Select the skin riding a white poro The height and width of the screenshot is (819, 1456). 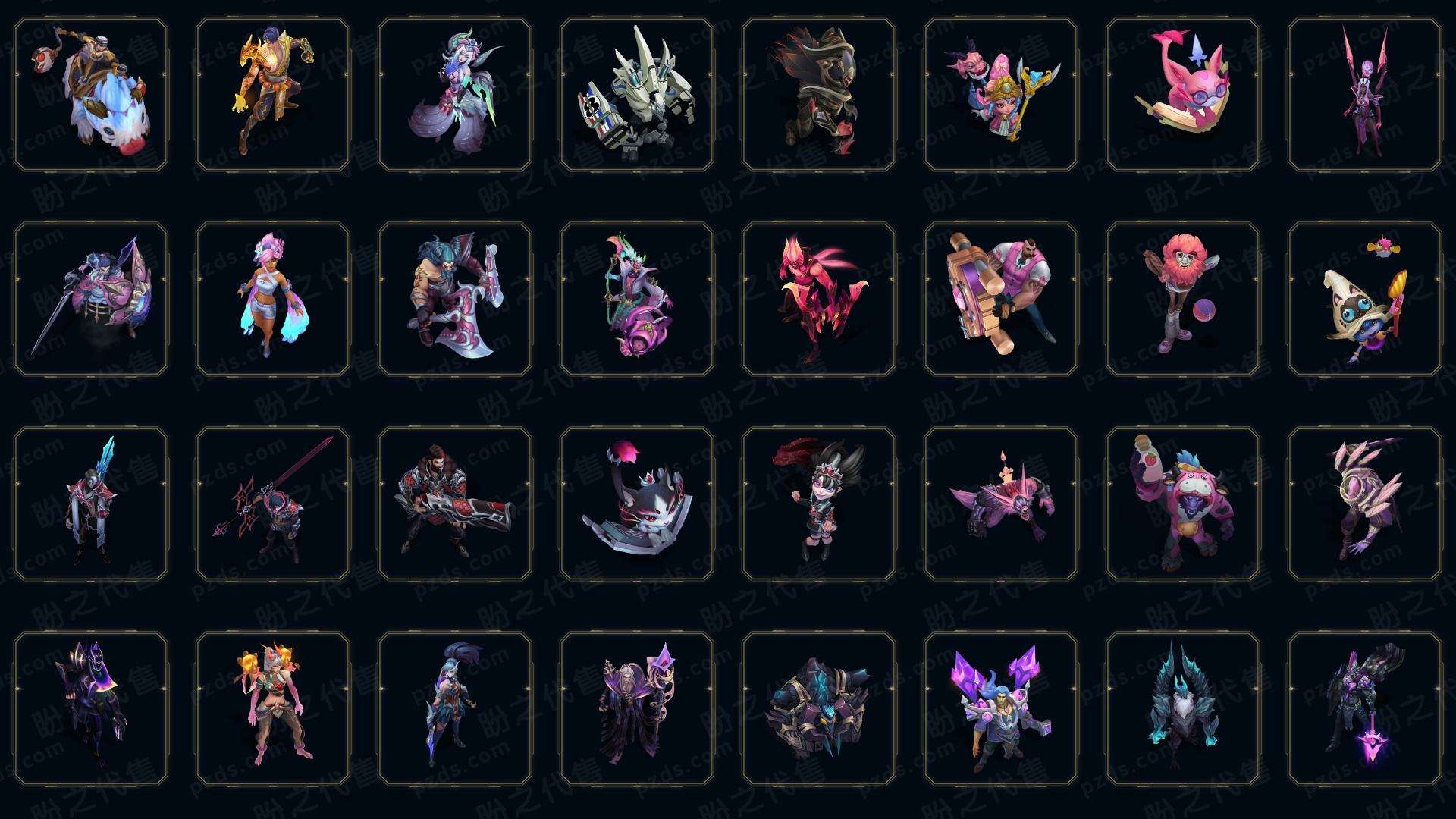pos(91,95)
